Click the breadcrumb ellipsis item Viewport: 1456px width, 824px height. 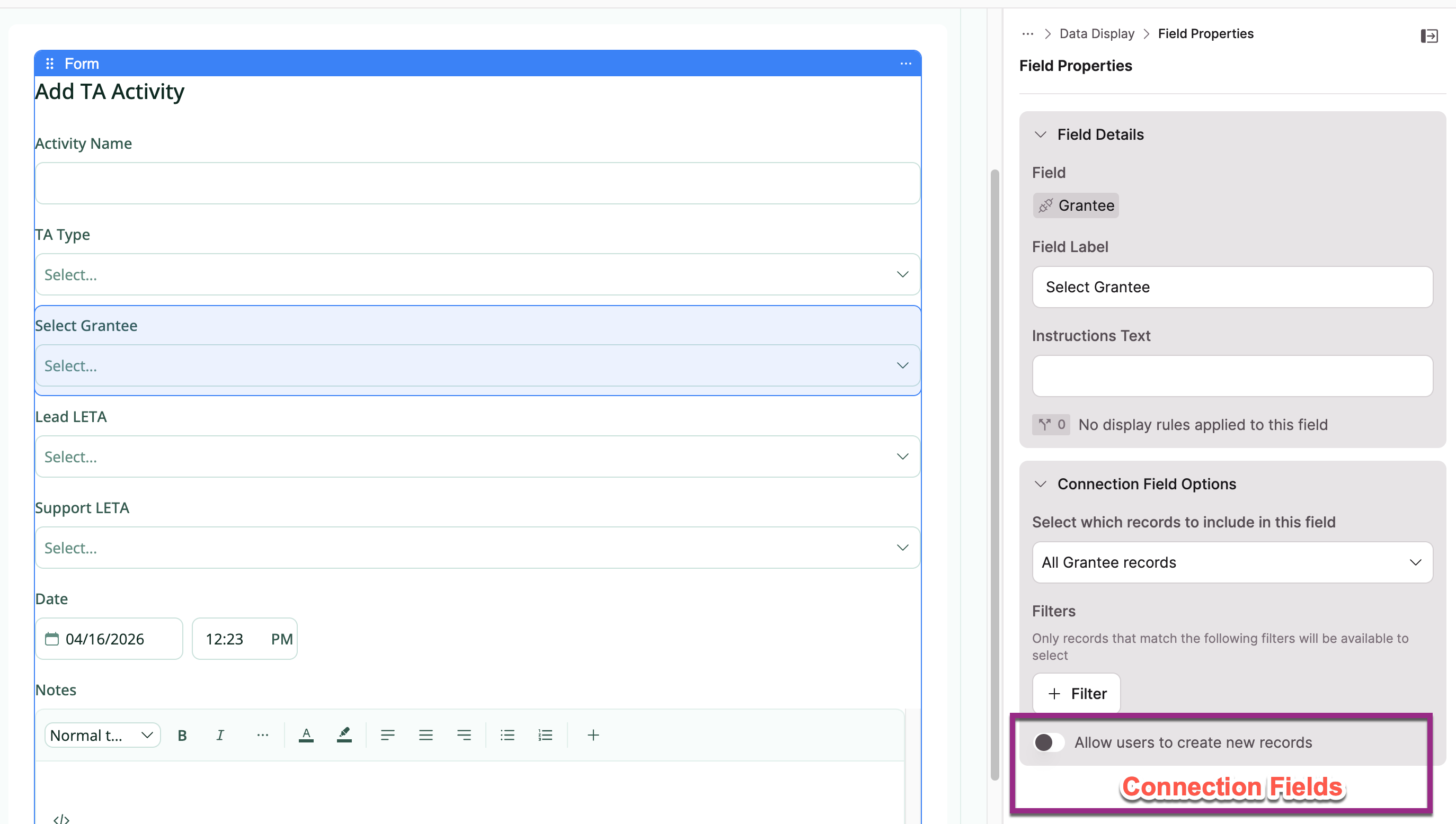[x=1027, y=34]
